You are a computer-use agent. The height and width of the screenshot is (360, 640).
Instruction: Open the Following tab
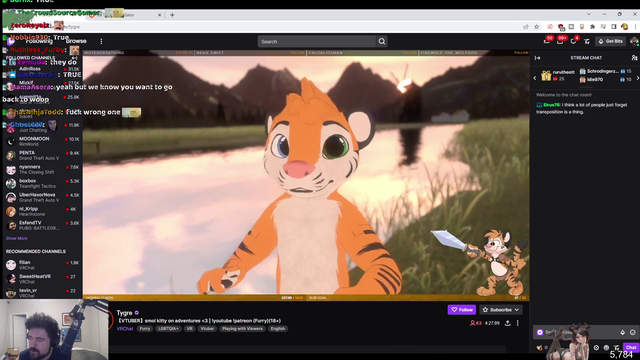point(39,41)
